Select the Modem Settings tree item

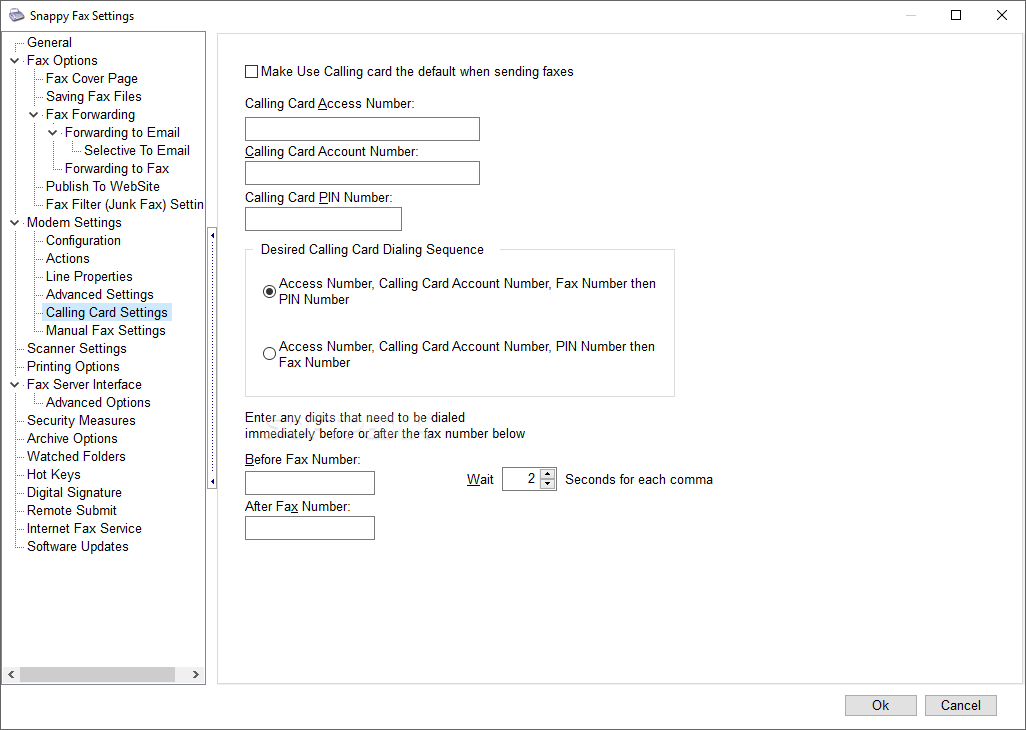74,222
